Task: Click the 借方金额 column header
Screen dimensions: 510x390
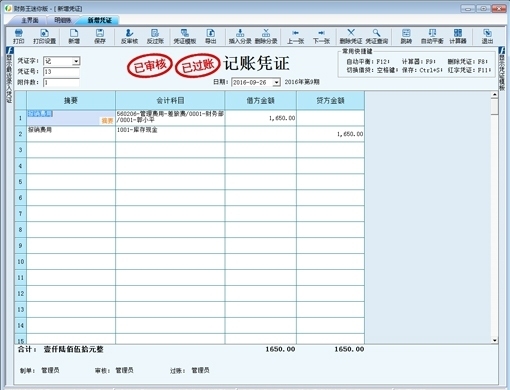Action: point(261,100)
